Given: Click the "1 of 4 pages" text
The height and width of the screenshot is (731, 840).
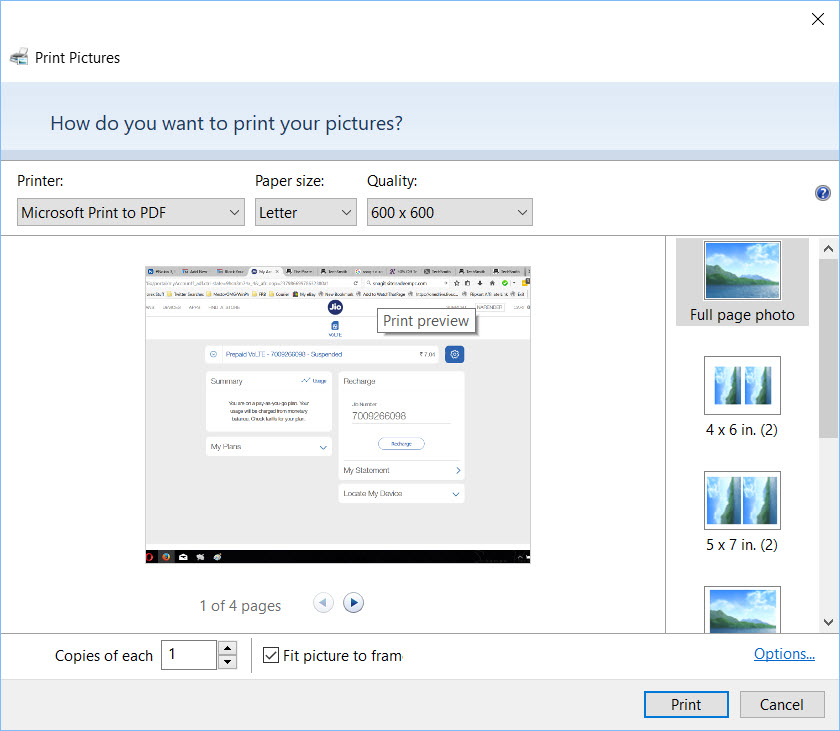Looking at the screenshot, I should (240, 606).
